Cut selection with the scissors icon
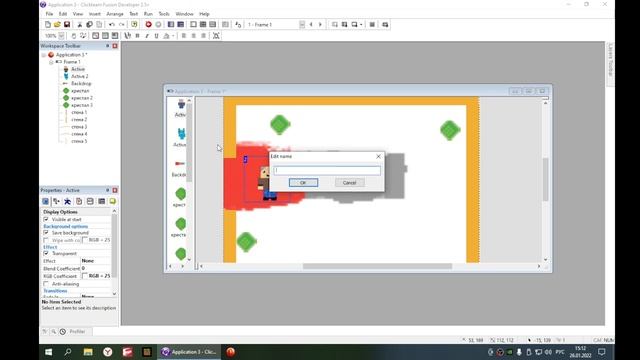 (80, 24)
